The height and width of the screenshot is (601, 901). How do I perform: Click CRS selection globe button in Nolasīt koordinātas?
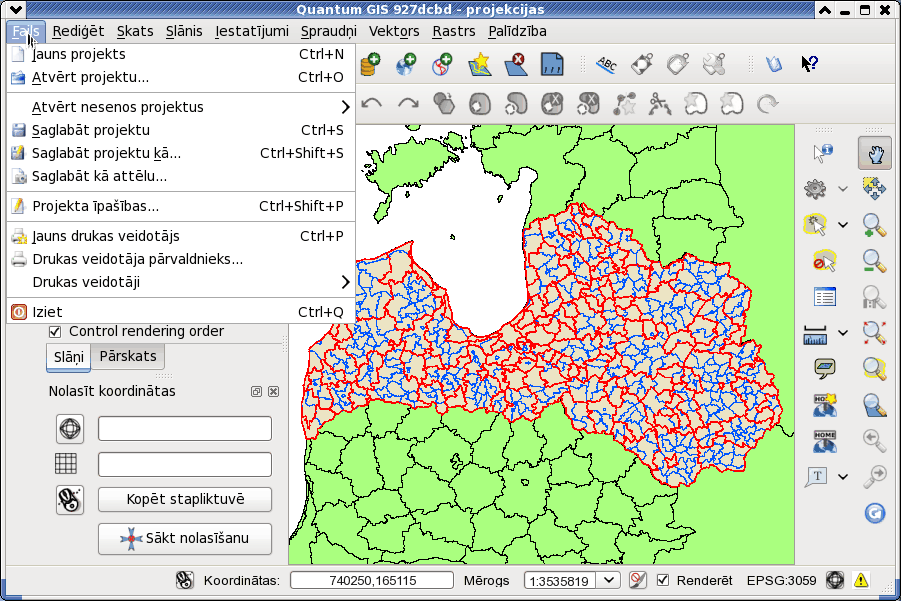[x=70, y=429]
